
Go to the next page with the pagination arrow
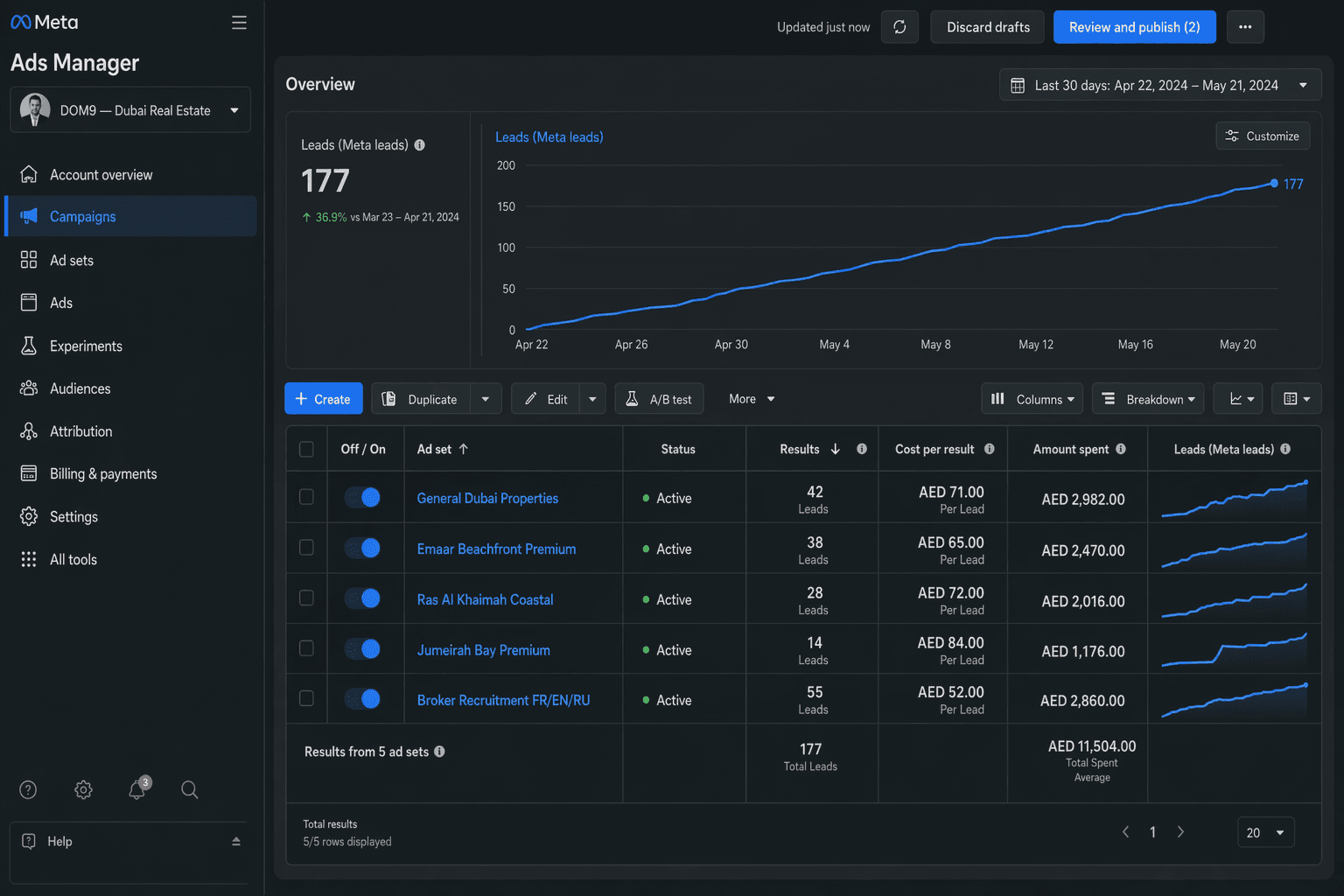1180,832
